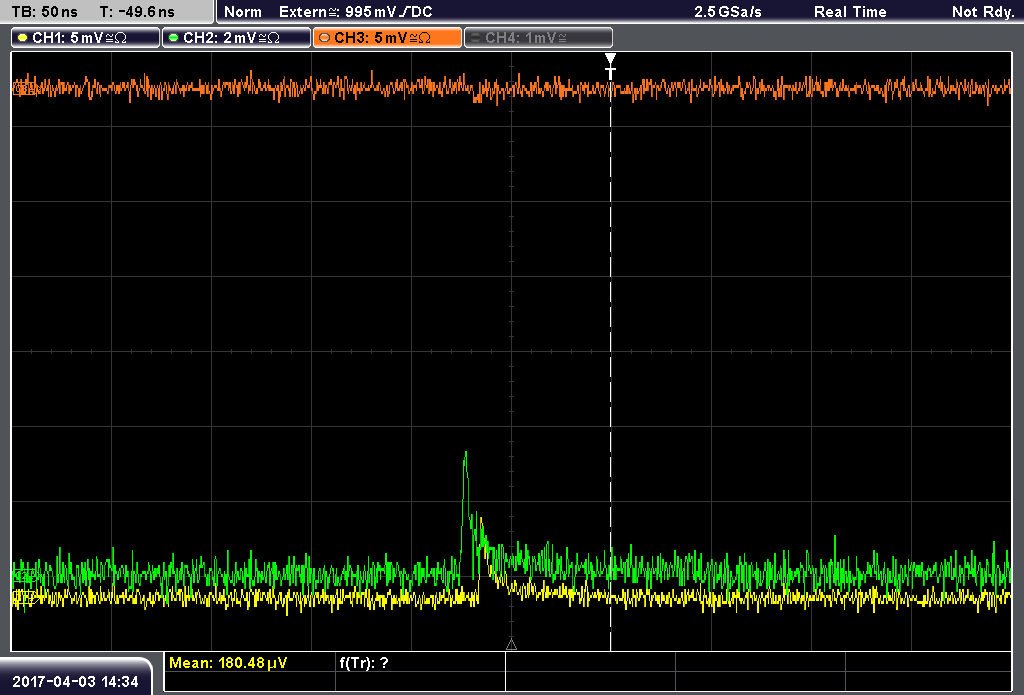Click the 2.5 GSa/s sample rate readout
This screenshot has width=1024, height=695.
point(728,12)
